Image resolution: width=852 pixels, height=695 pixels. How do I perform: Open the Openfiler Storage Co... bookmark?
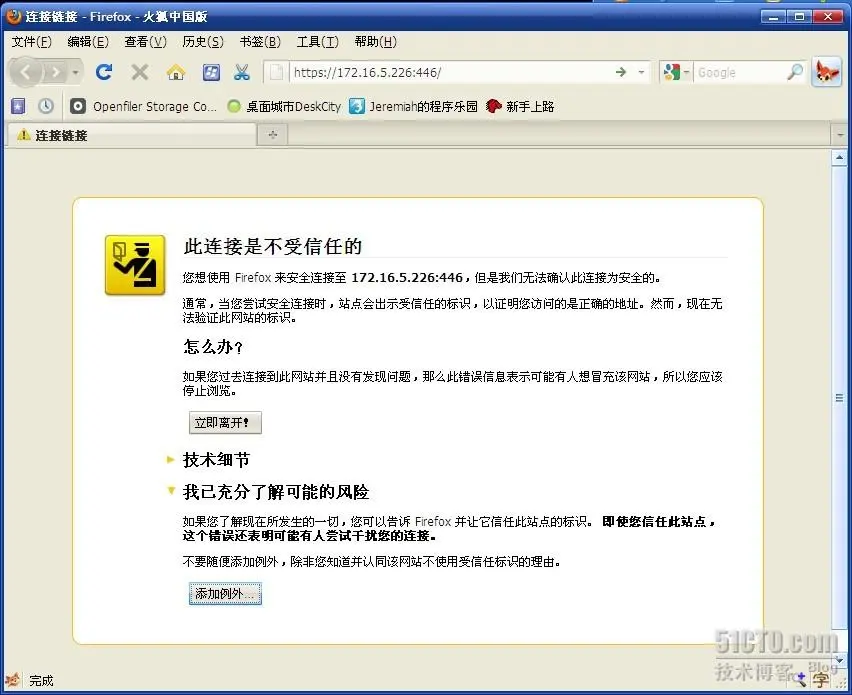point(143,107)
